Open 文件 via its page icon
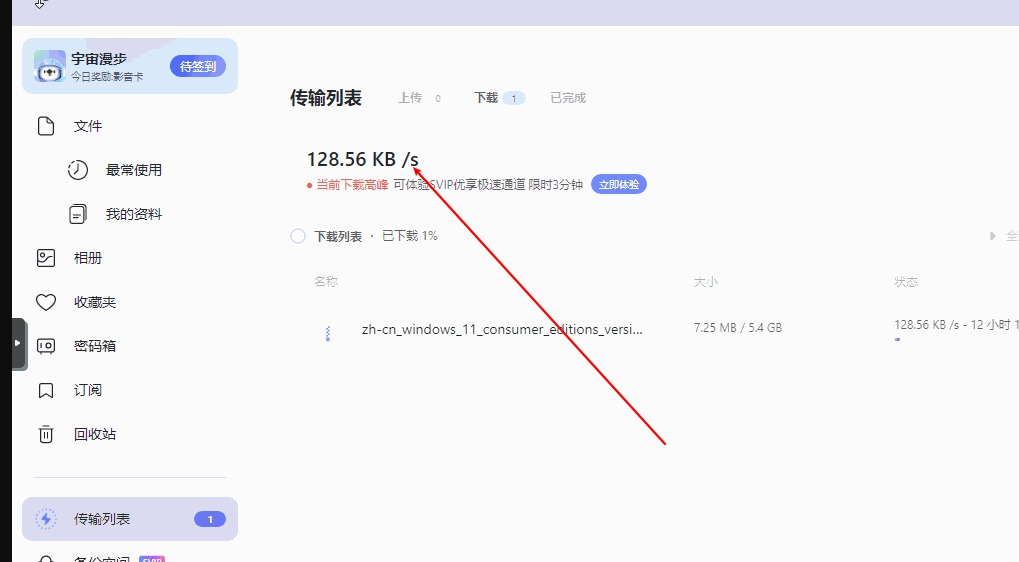Screen dimensions: 1019x562 (46, 126)
